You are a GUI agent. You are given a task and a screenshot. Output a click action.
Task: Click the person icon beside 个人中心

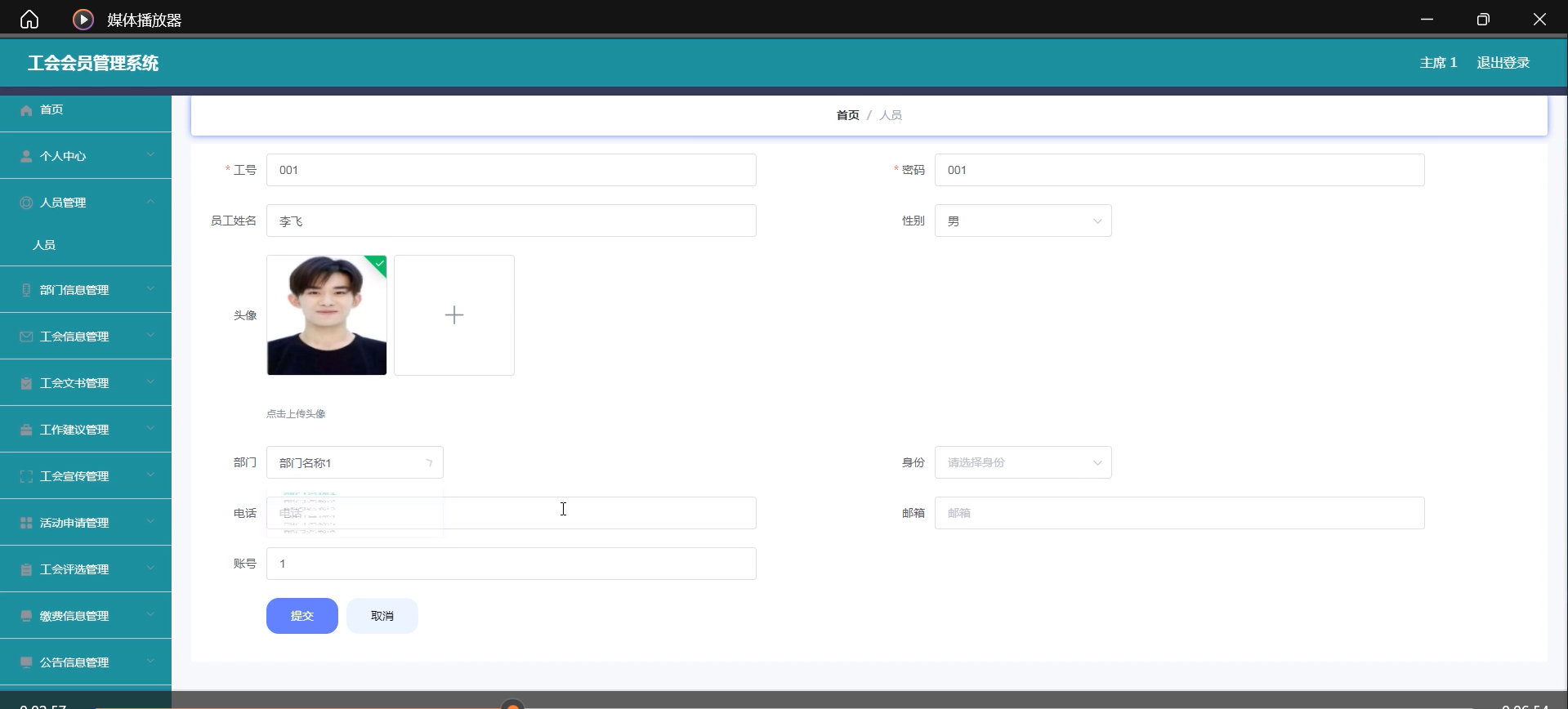[x=26, y=156]
